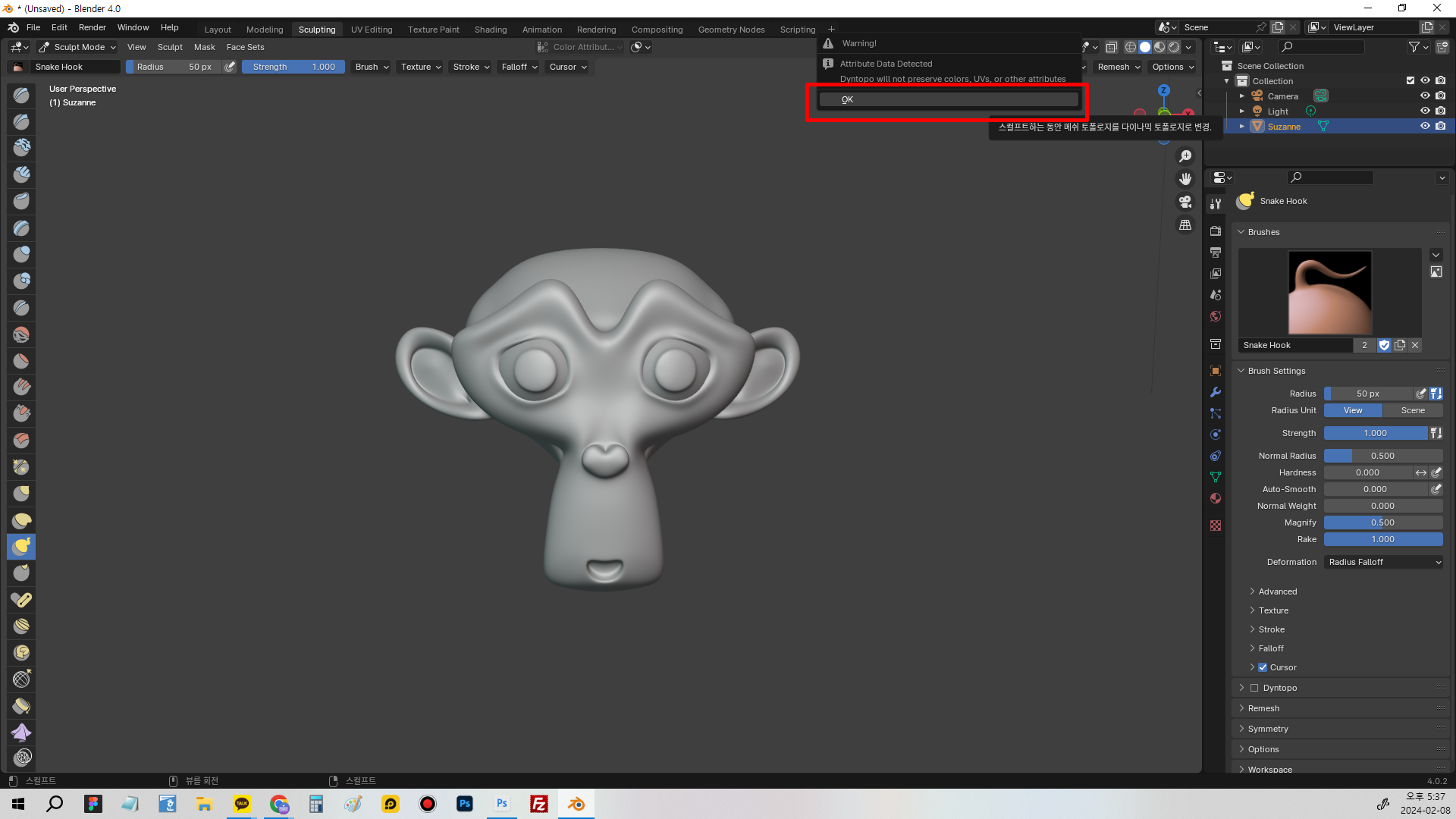Screen dimensions: 1456x819
Task: Open the Remesh popover in header
Action: click(1118, 67)
